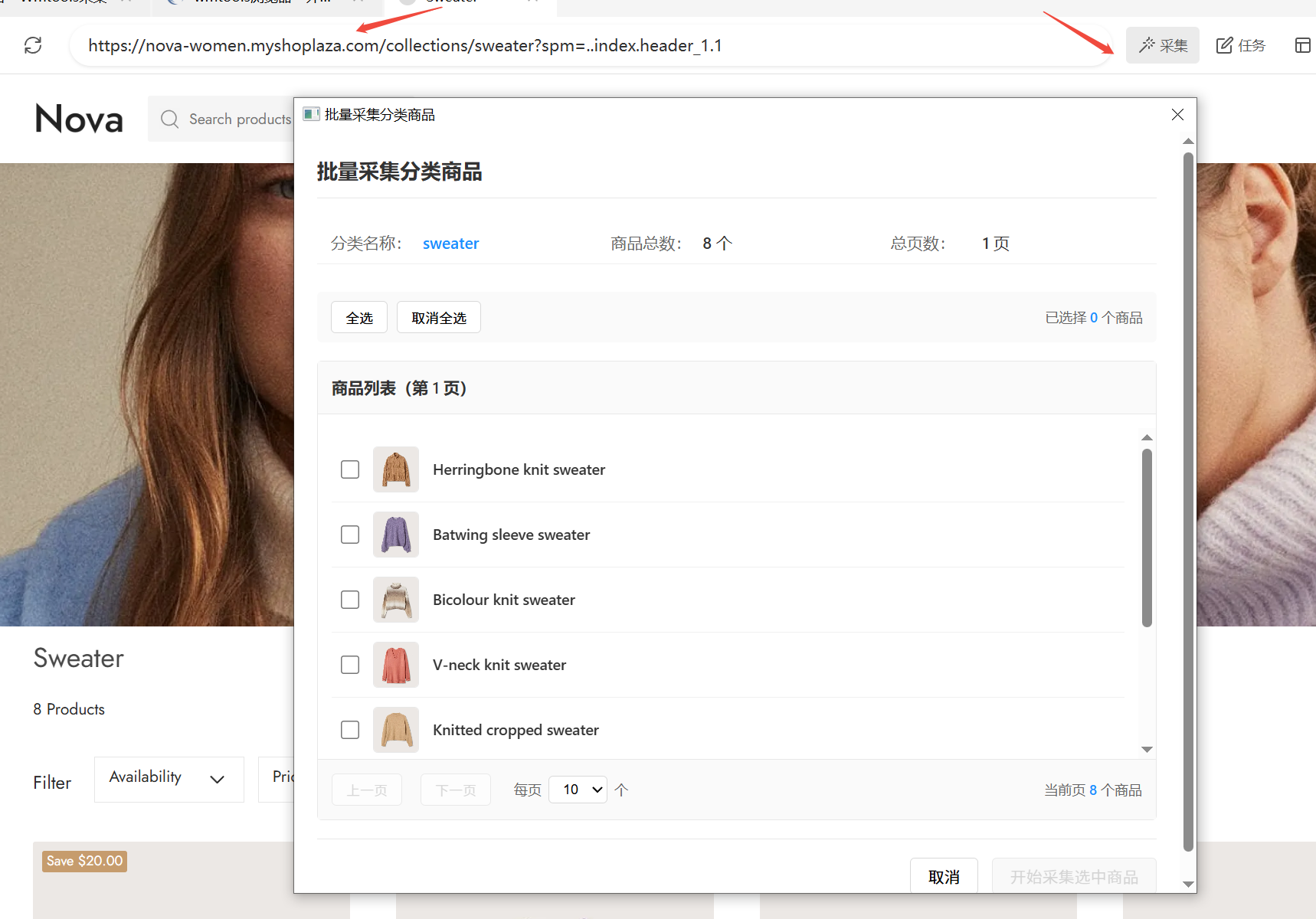Screen dimensions: 1316x919
Task: Click the sweater category name link
Action: [x=450, y=244]
